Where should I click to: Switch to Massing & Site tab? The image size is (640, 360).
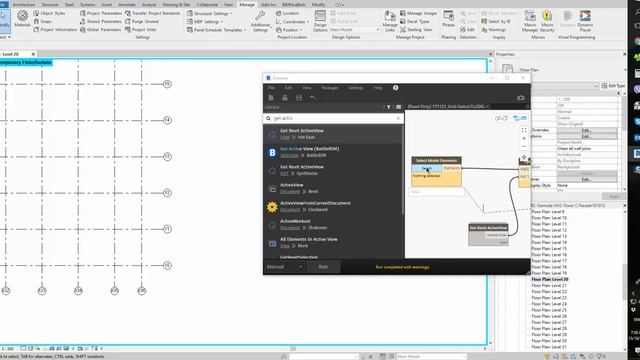click(x=176, y=4)
